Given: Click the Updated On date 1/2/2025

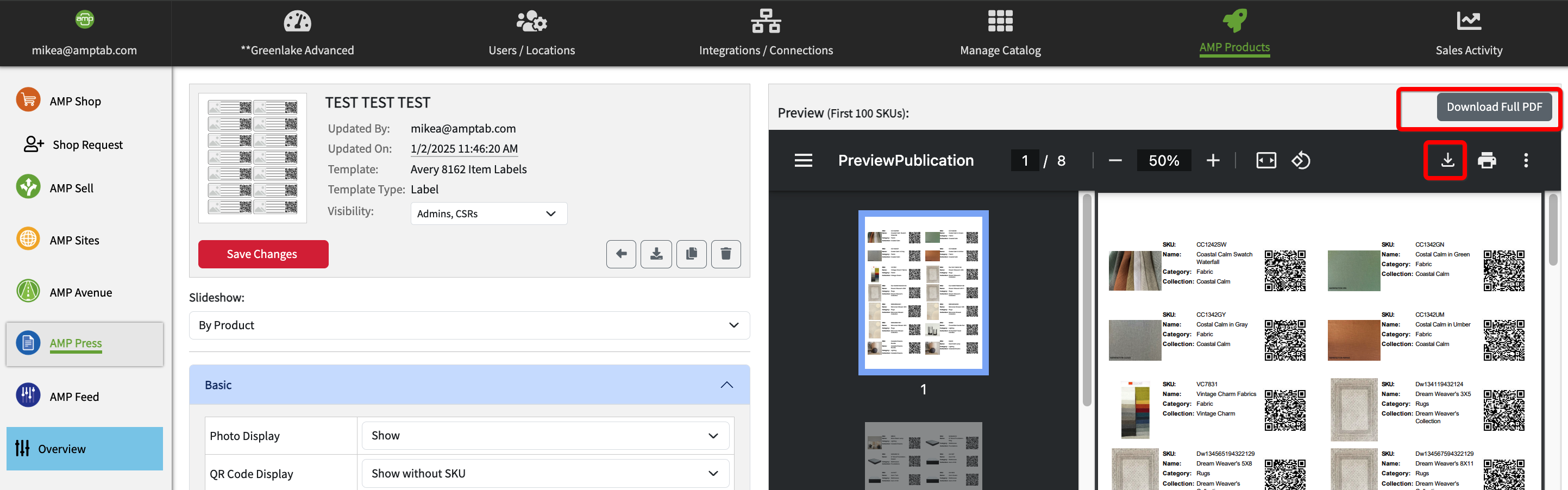Looking at the screenshot, I should [464, 148].
